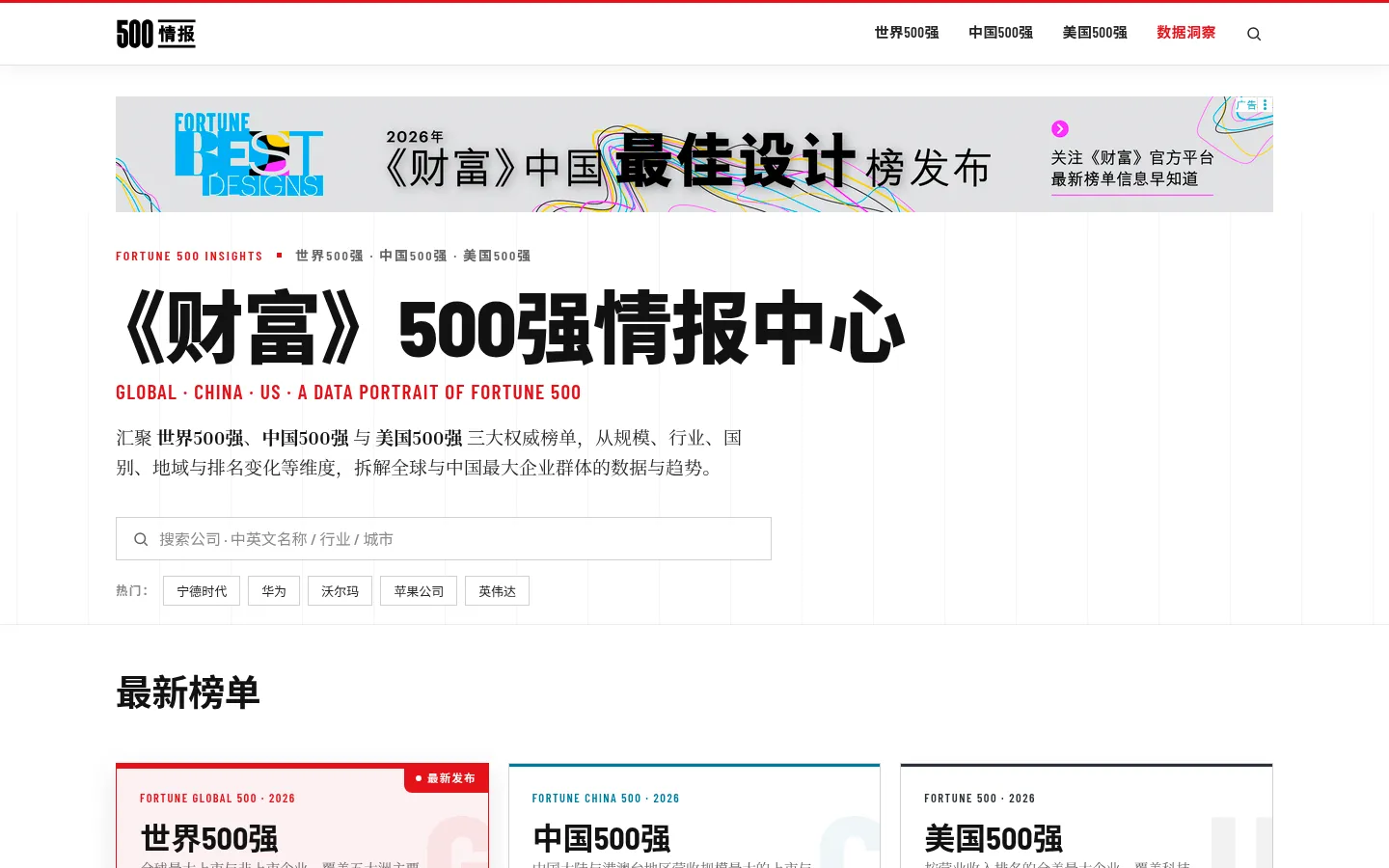Click the 《财富》500强情报中心 headline
This screenshot has height=868, width=1389.
tap(511, 328)
